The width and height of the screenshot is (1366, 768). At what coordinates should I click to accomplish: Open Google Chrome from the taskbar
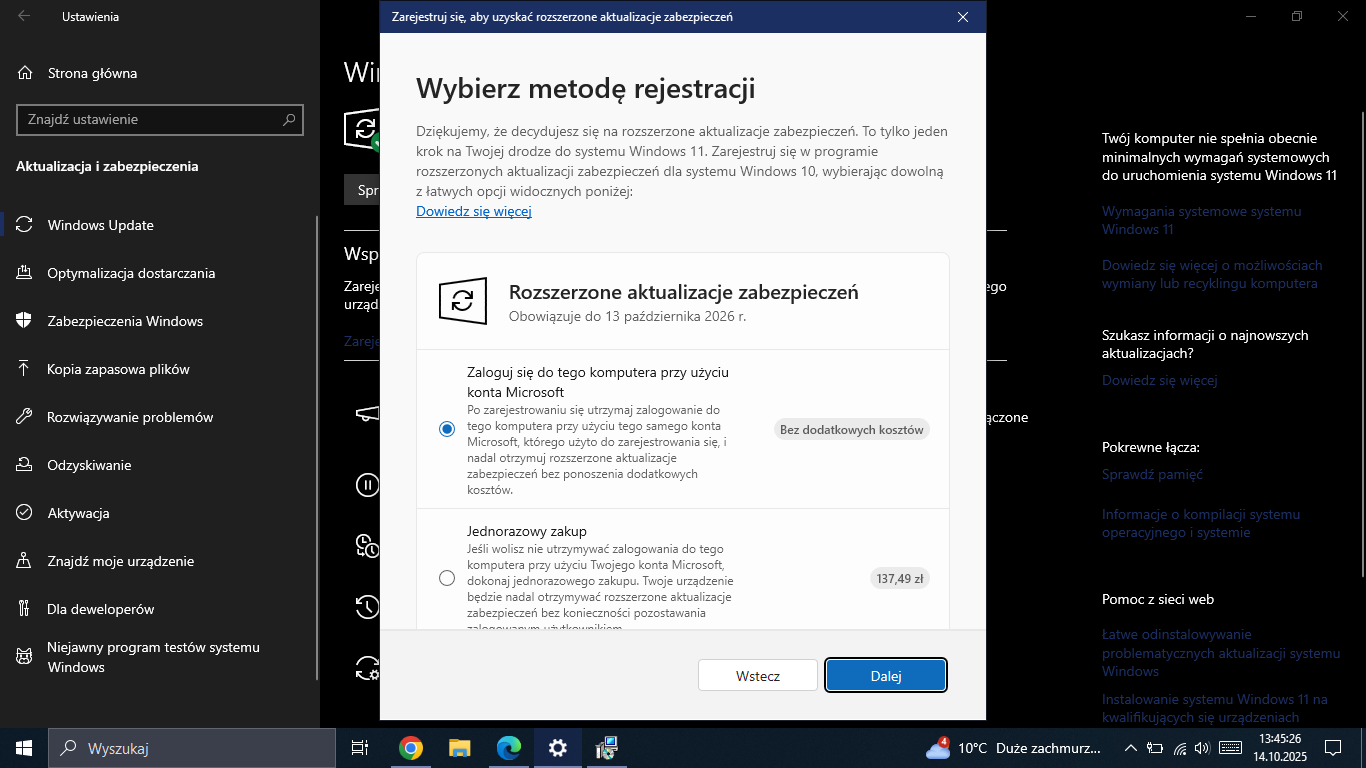pyautogui.click(x=410, y=748)
